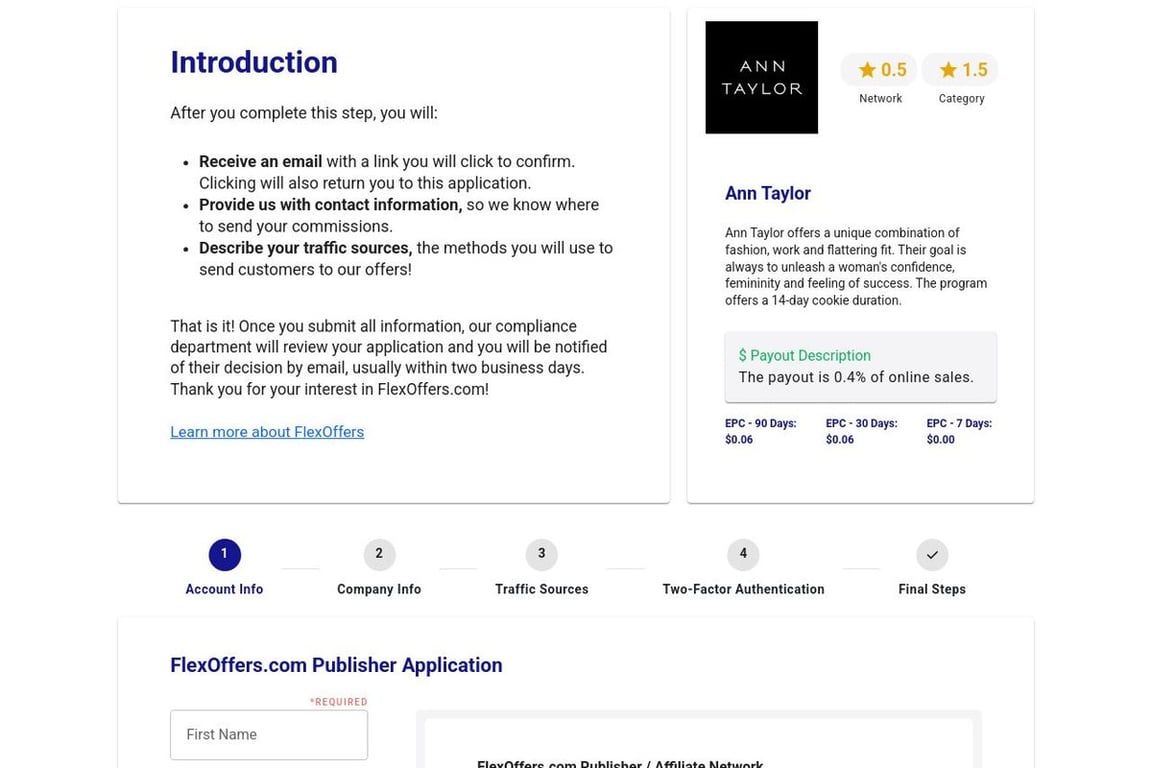This screenshot has width=1152, height=768.
Task: Click into the First Name field
Action: tap(269, 735)
